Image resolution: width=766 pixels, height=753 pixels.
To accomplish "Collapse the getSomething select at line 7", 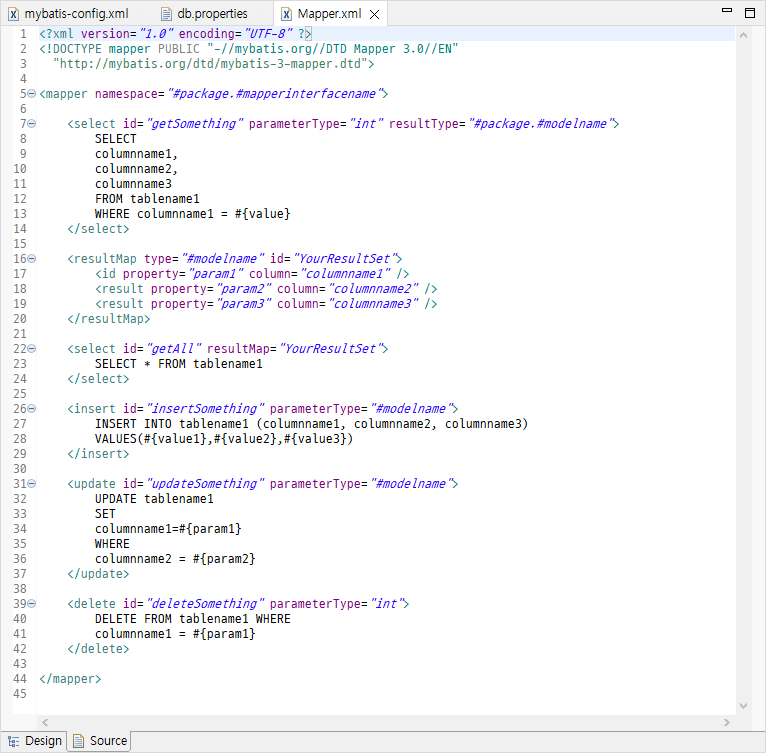I will point(32,124).
